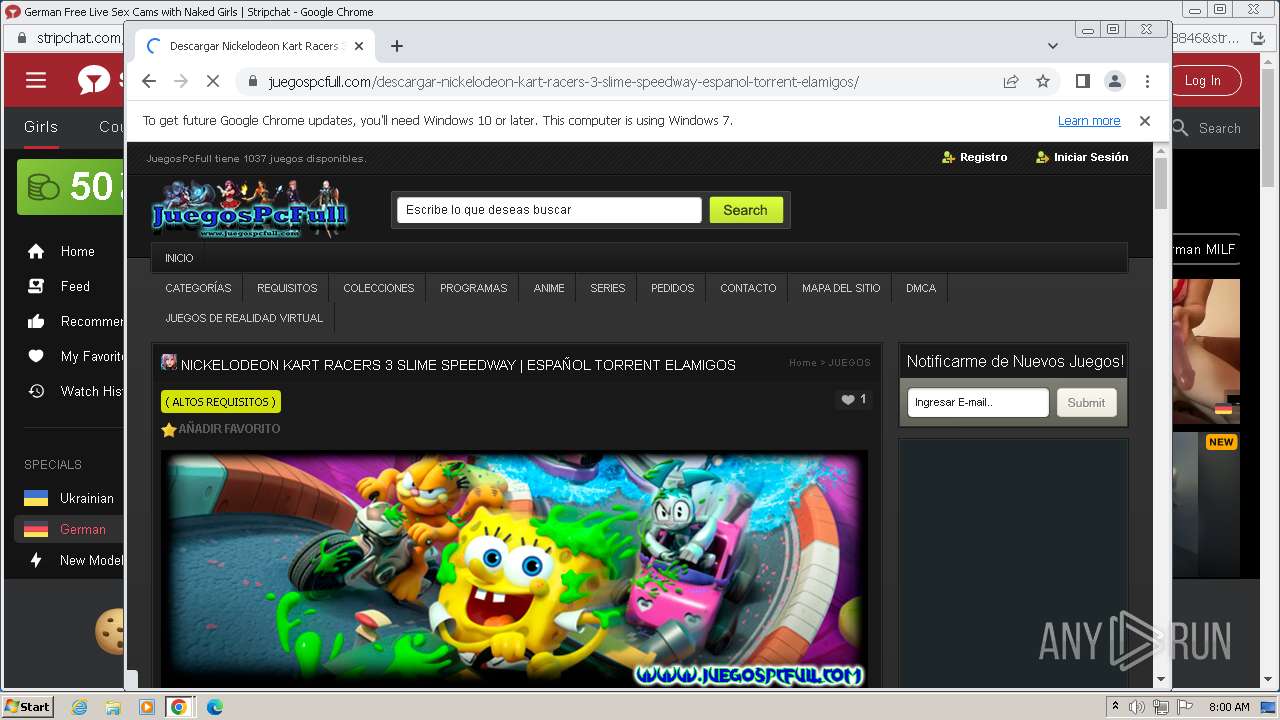
Task: Switch to Chrome in taskbar
Action: pos(179,707)
